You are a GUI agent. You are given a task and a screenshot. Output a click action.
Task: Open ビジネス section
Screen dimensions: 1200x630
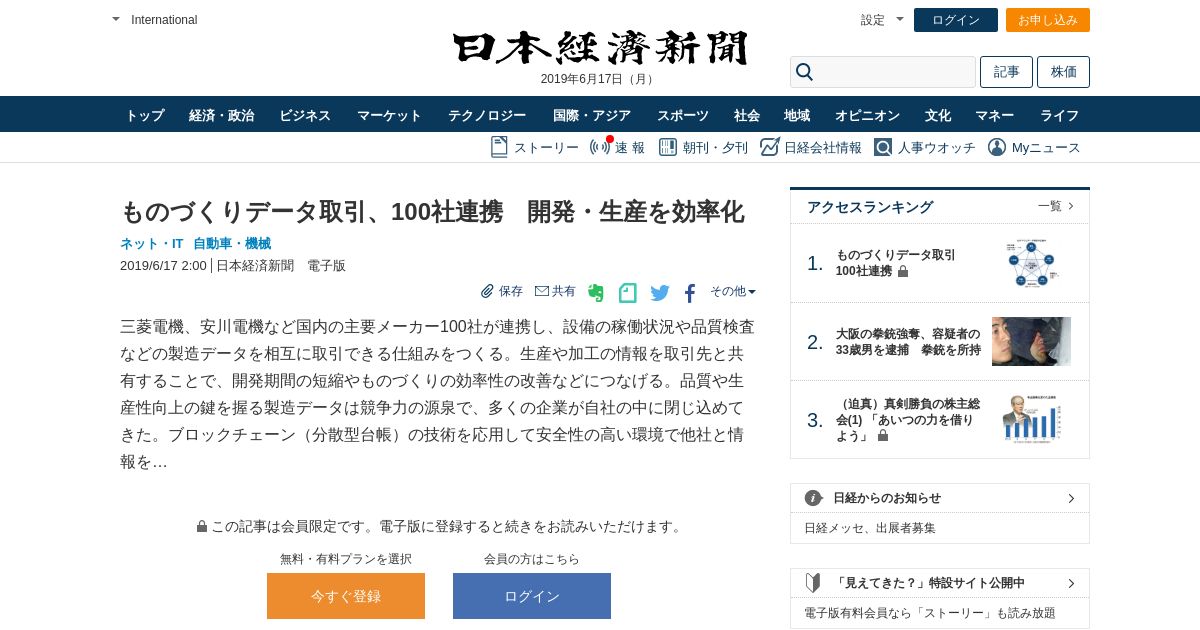(305, 115)
